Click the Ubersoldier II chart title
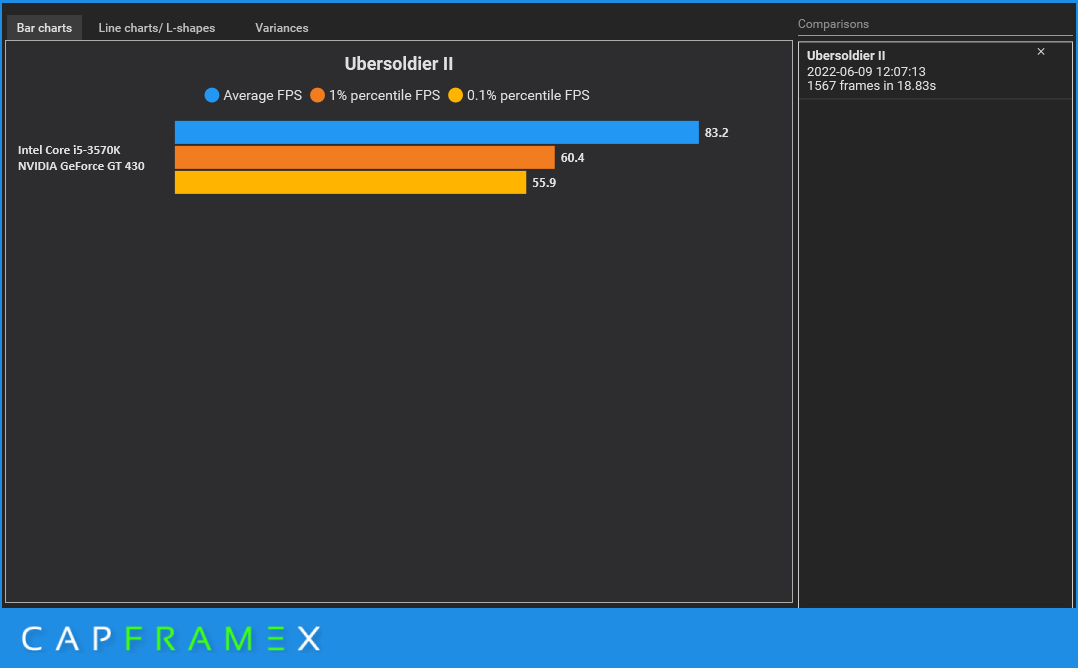 click(x=399, y=64)
